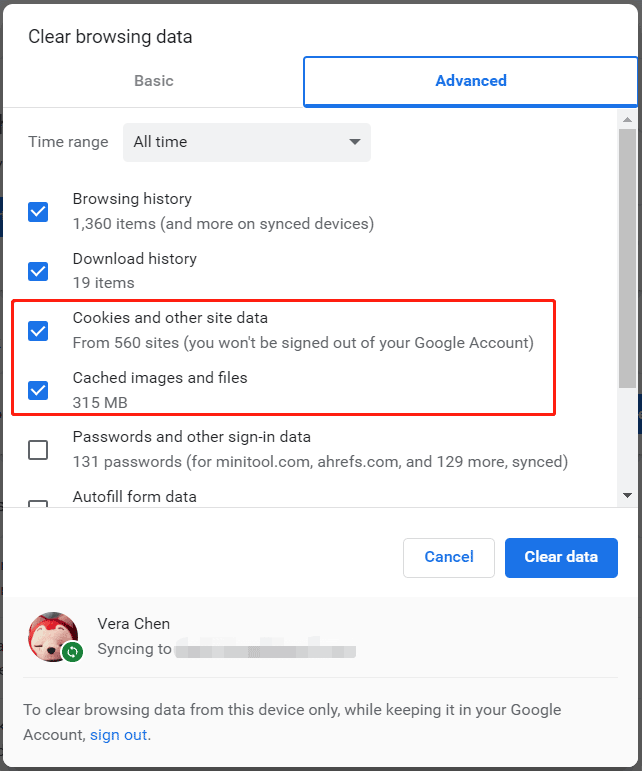Switch to the Basic tab
This screenshot has width=642, height=771.
coord(153,81)
